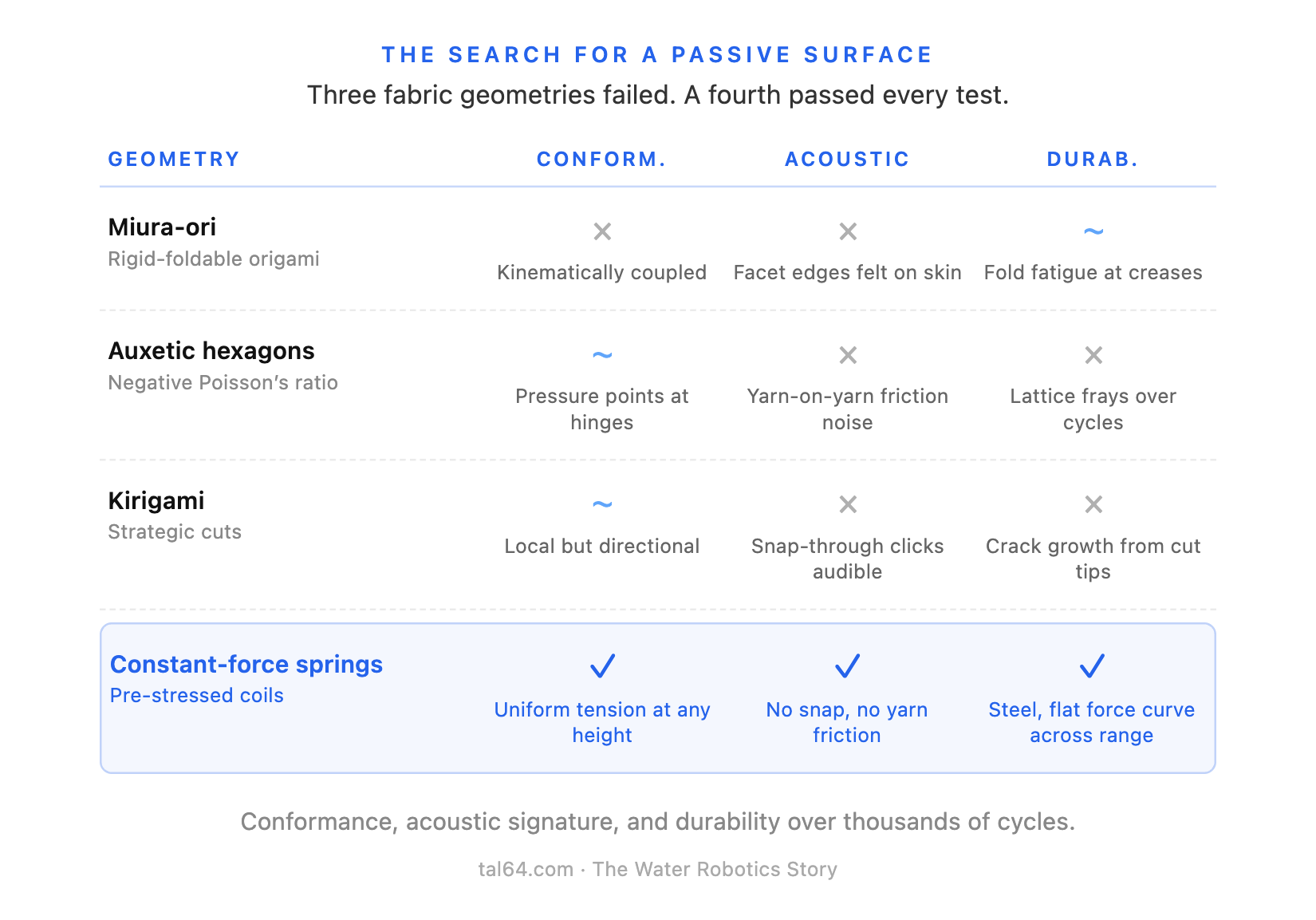Click the Miura-ori row title
The width and height of the screenshot is (1316, 920).
pyautogui.click(x=162, y=227)
